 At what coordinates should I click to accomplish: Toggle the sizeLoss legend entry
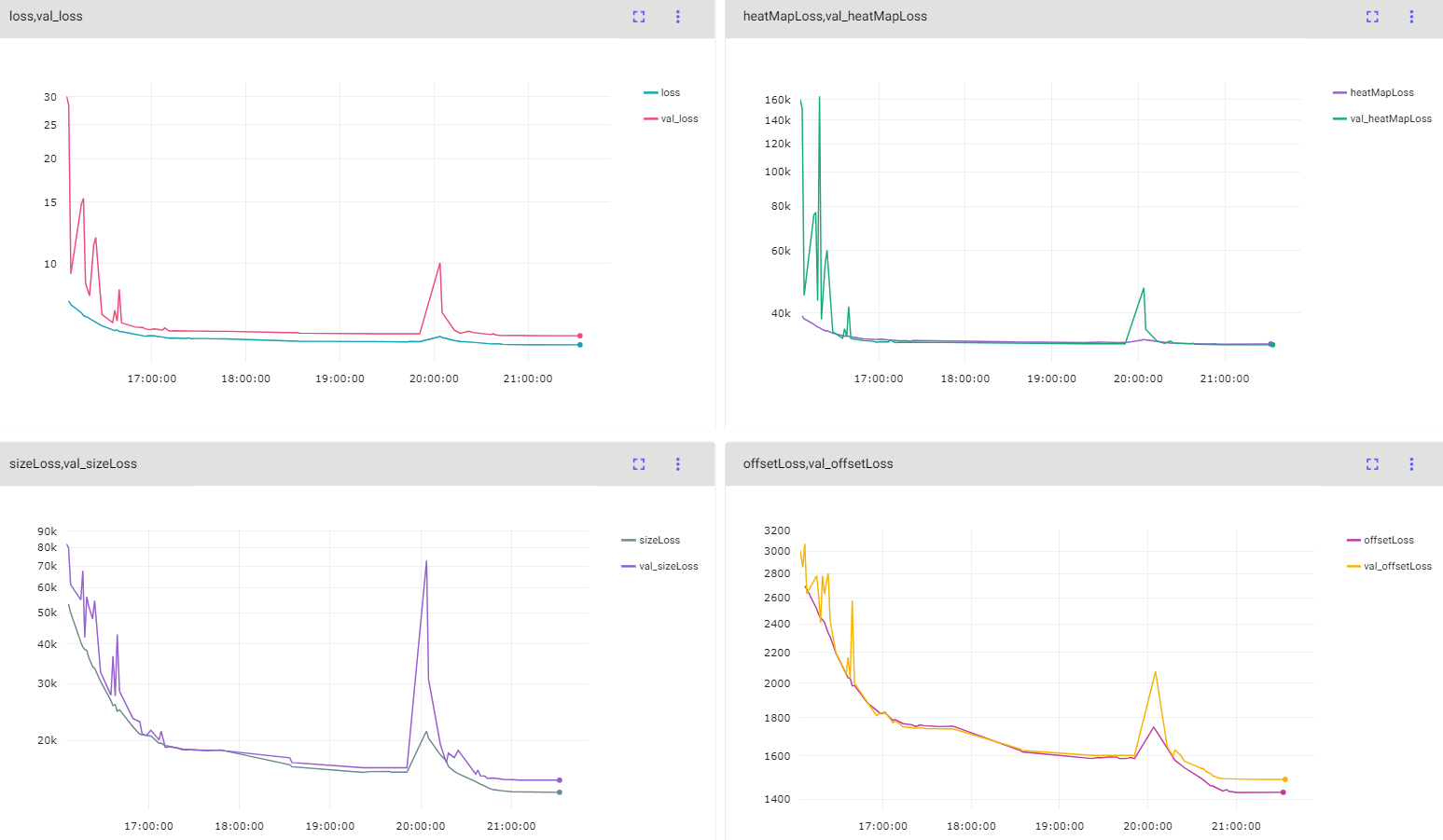pos(651,541)
